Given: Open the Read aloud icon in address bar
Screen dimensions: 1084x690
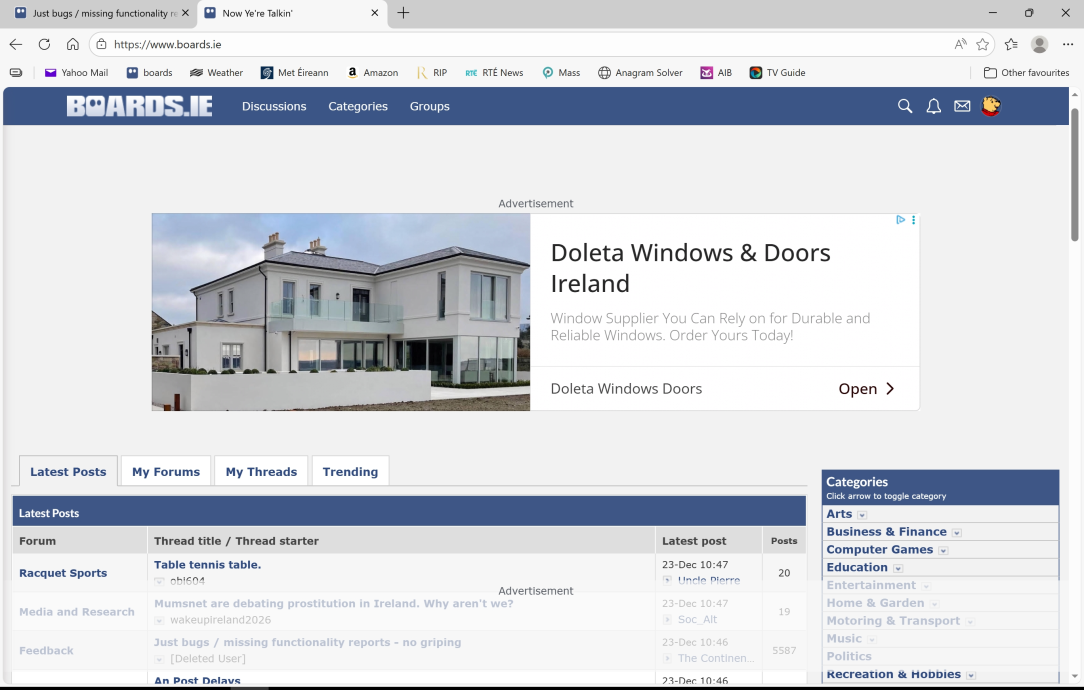Looking at the screenshot, I should 960,44.
